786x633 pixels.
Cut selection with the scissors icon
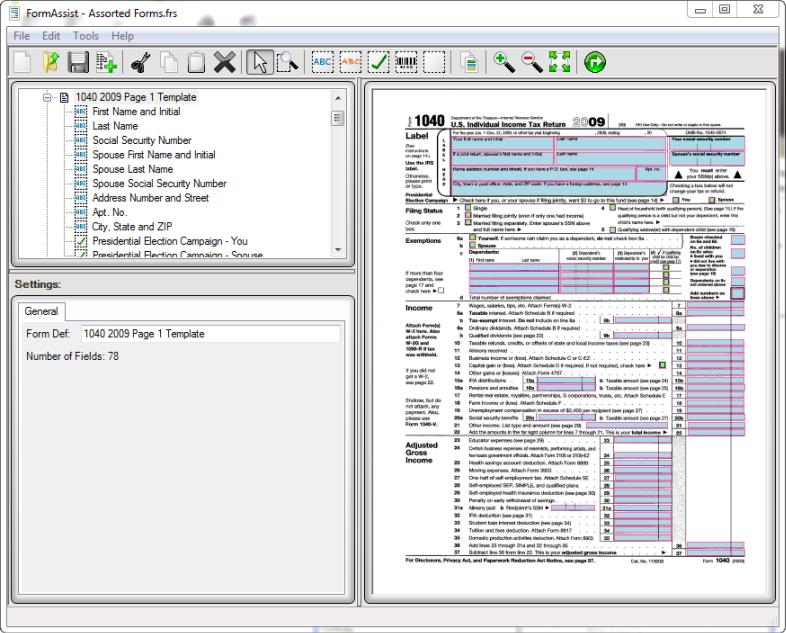pyautogui.click(x=141, y=62)
